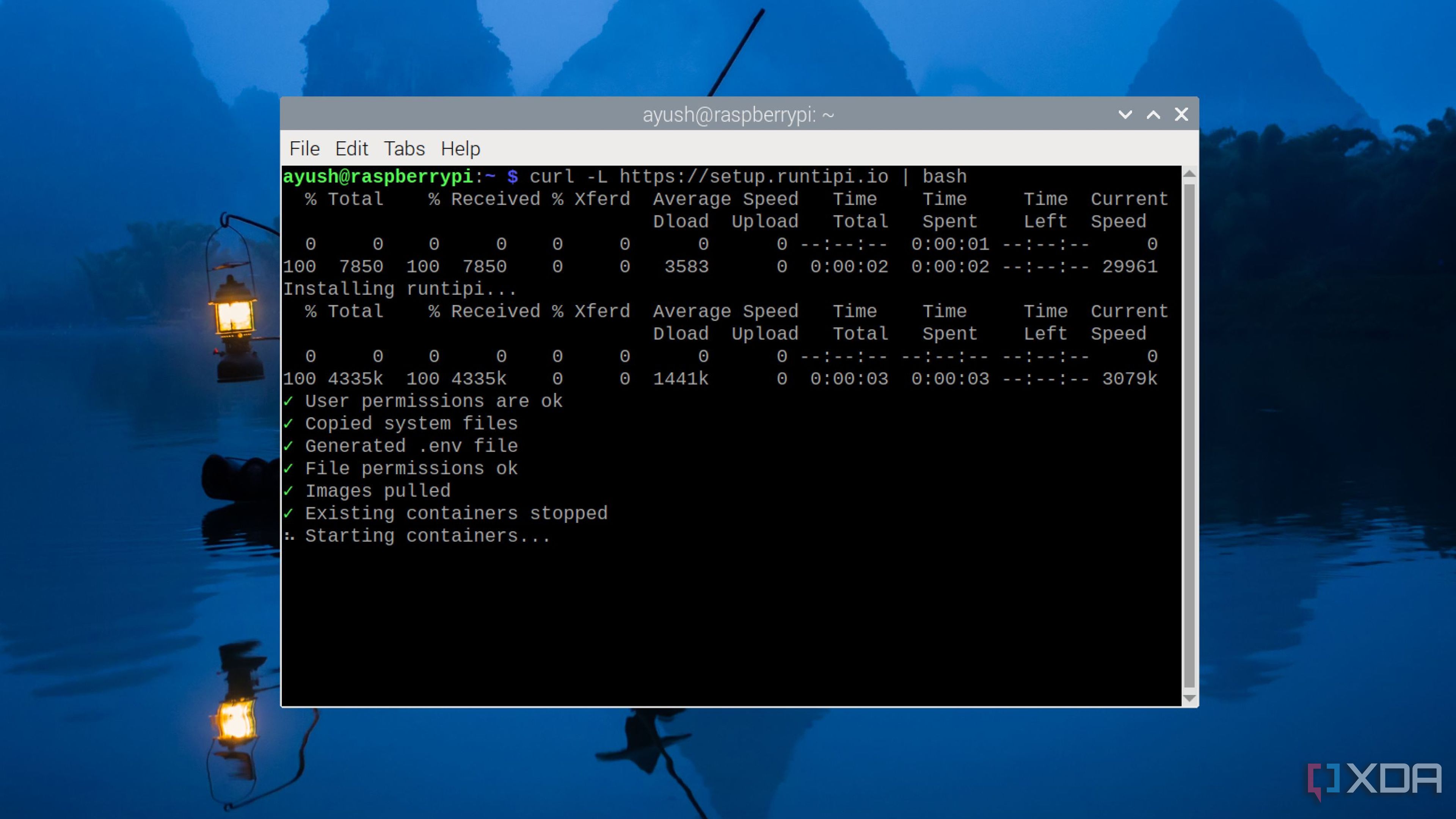Open the Tabs menu
The height and width of the screenshot is (819, 1456).
404,149
